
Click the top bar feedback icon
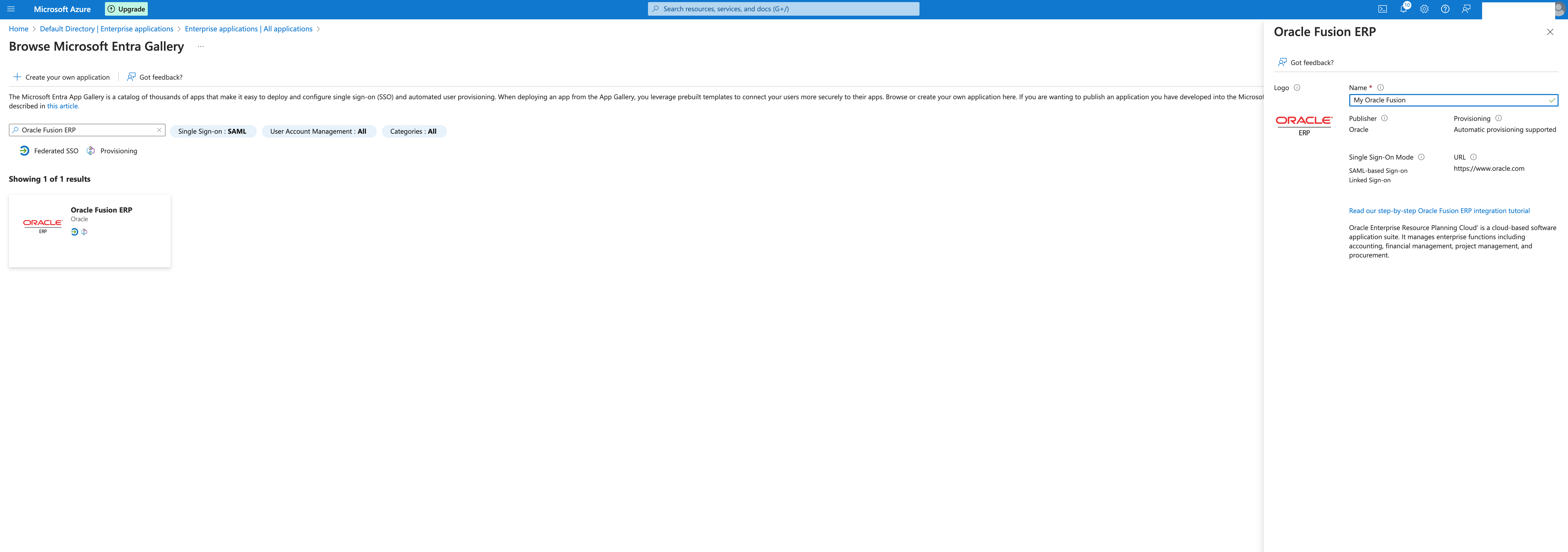pos(1466,9)
